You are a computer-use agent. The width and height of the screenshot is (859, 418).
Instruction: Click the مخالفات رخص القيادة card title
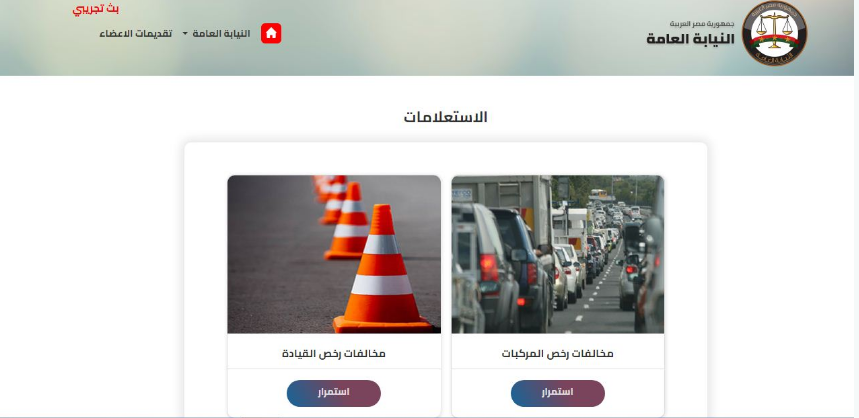tap(334, 354)
